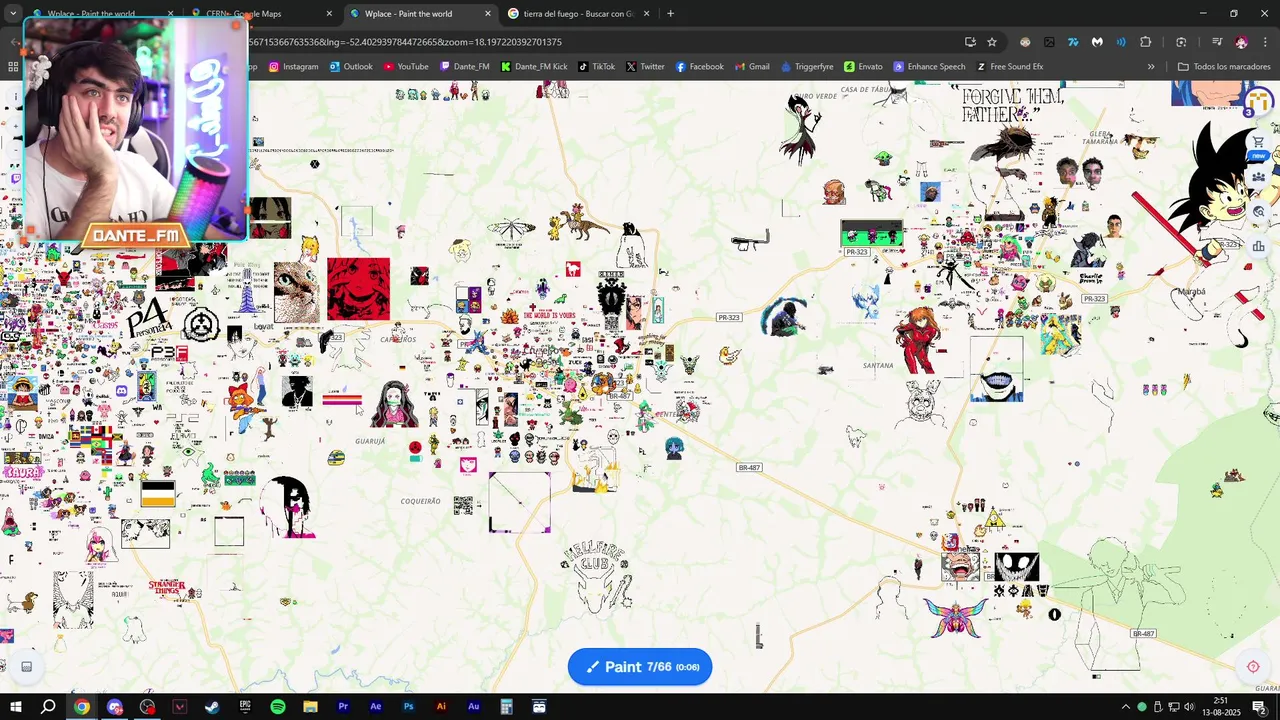
Task: Open Spotify from the taskbar
Action: 278,707
